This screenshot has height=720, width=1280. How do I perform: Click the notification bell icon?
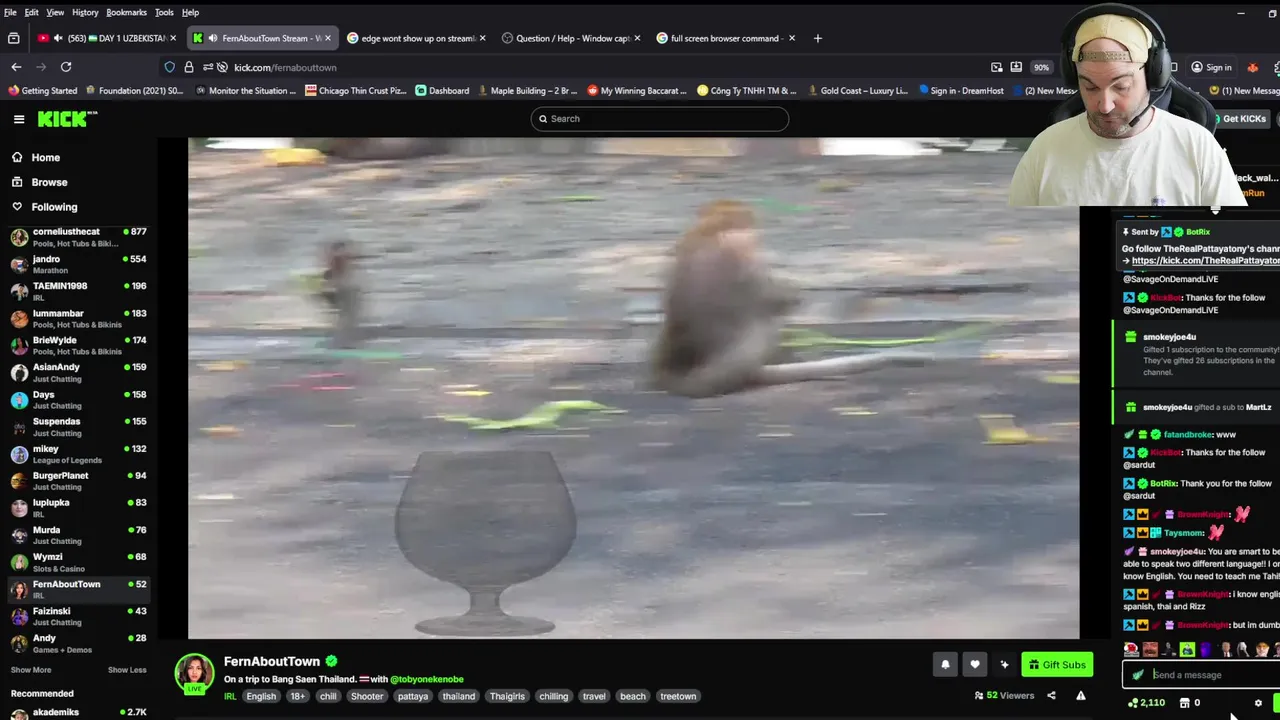click(945, 664)
